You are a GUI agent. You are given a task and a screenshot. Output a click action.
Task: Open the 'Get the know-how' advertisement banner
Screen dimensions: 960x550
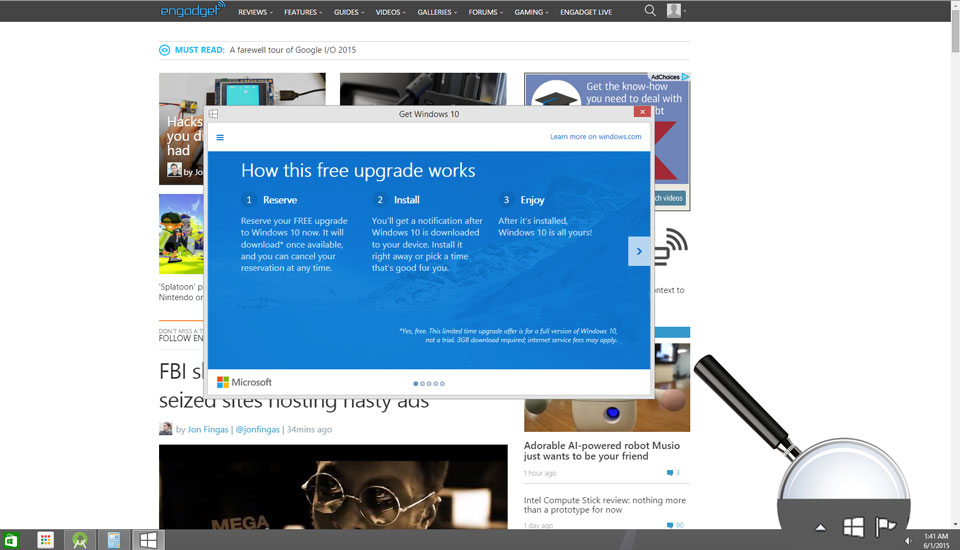(670, 141)
